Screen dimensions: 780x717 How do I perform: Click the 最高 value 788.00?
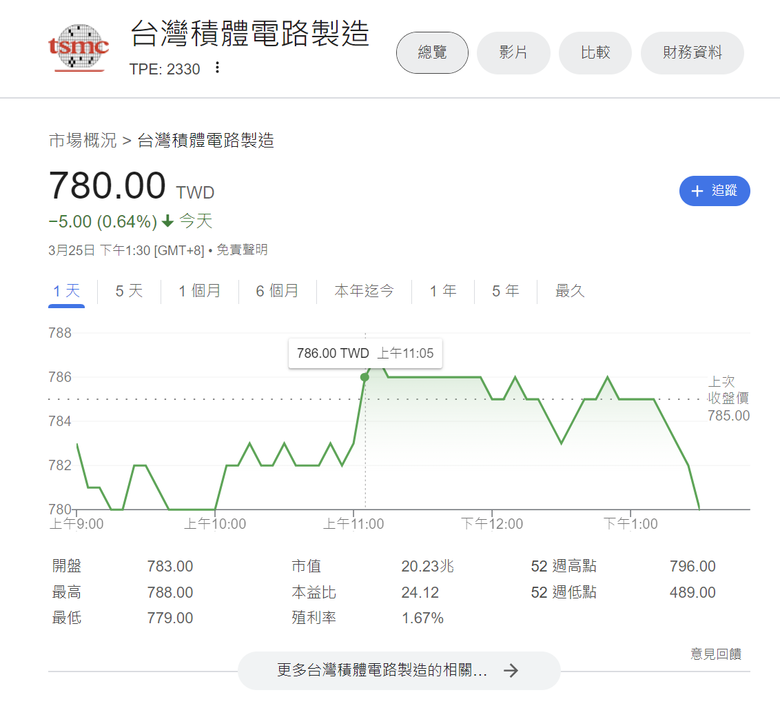[x=170, y=593]
